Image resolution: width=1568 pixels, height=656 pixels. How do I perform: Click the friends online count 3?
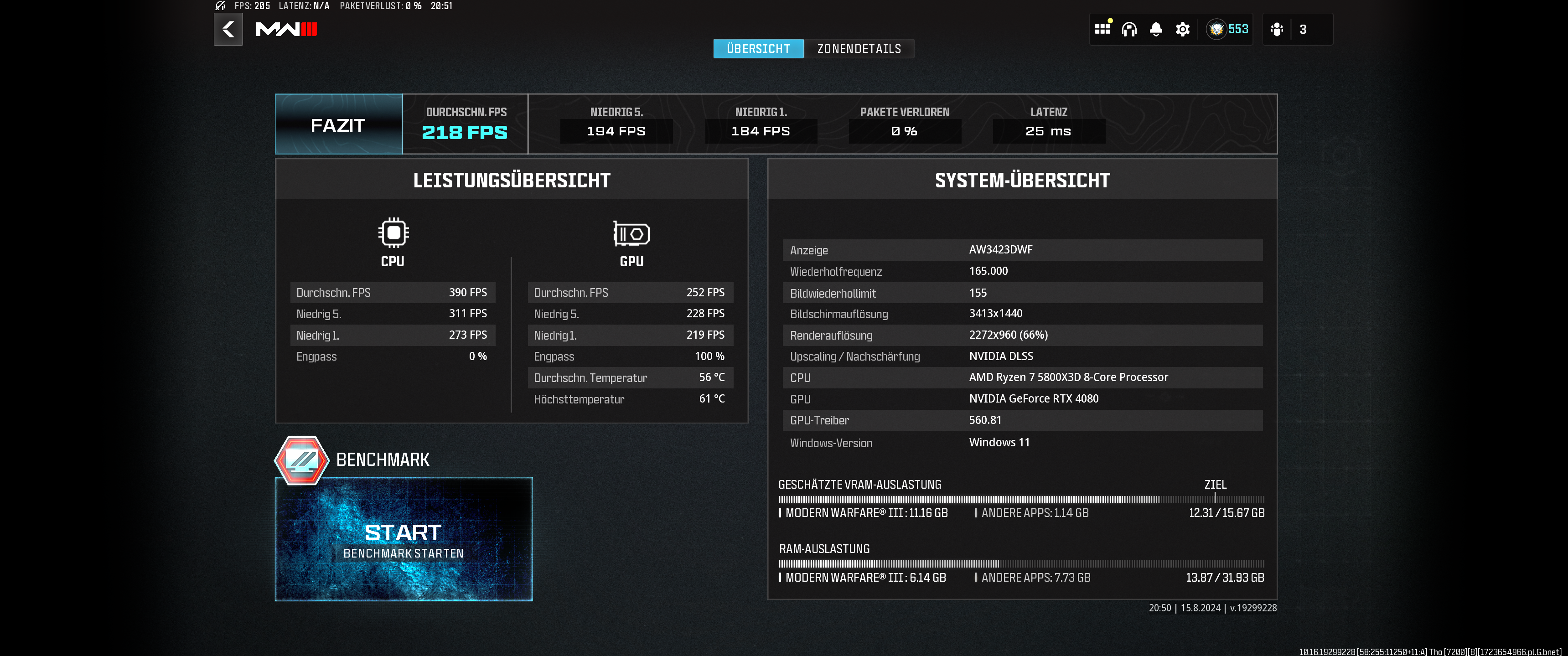click(1303, 29)
